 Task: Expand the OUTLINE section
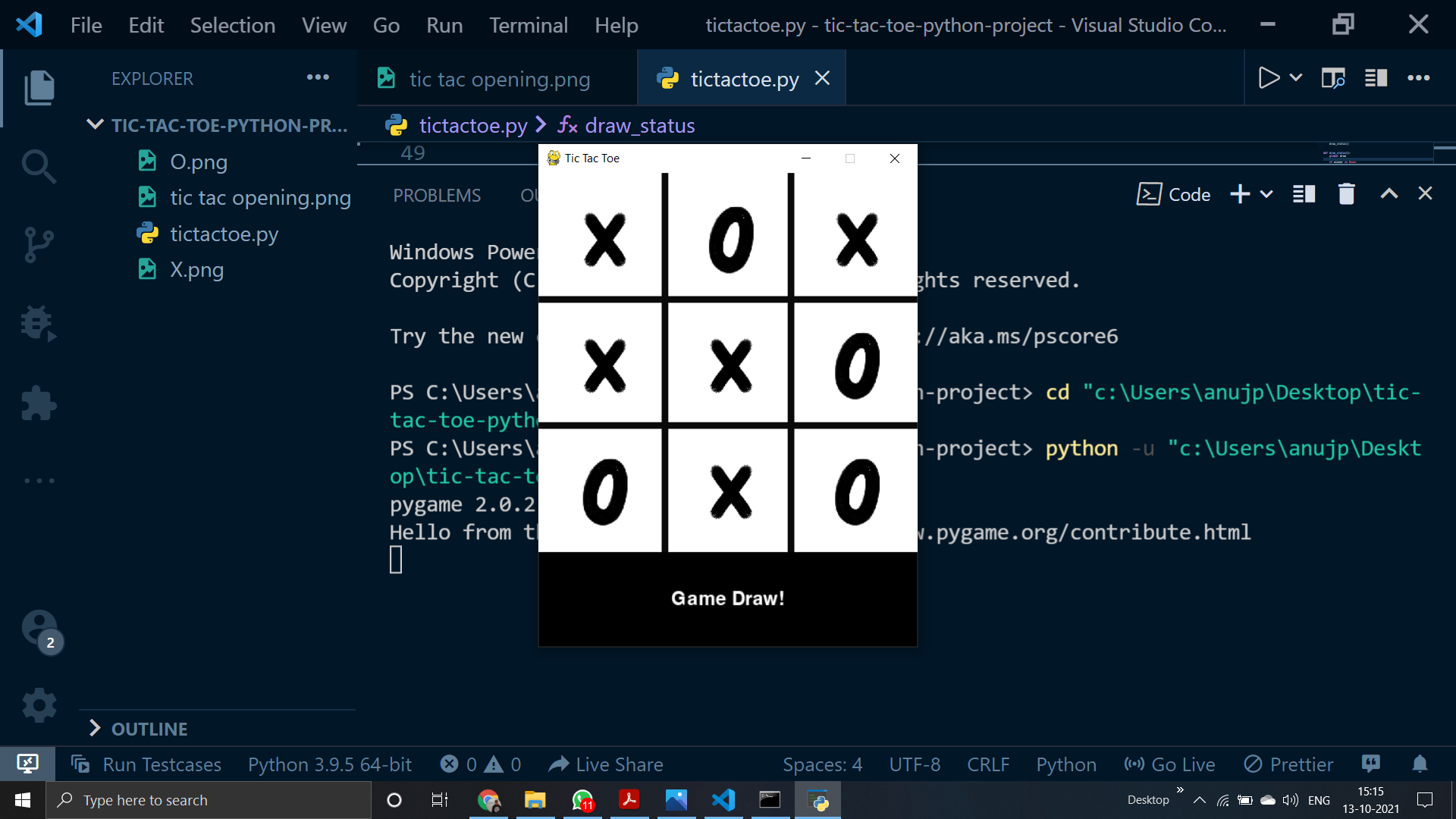tap(149, 729)
